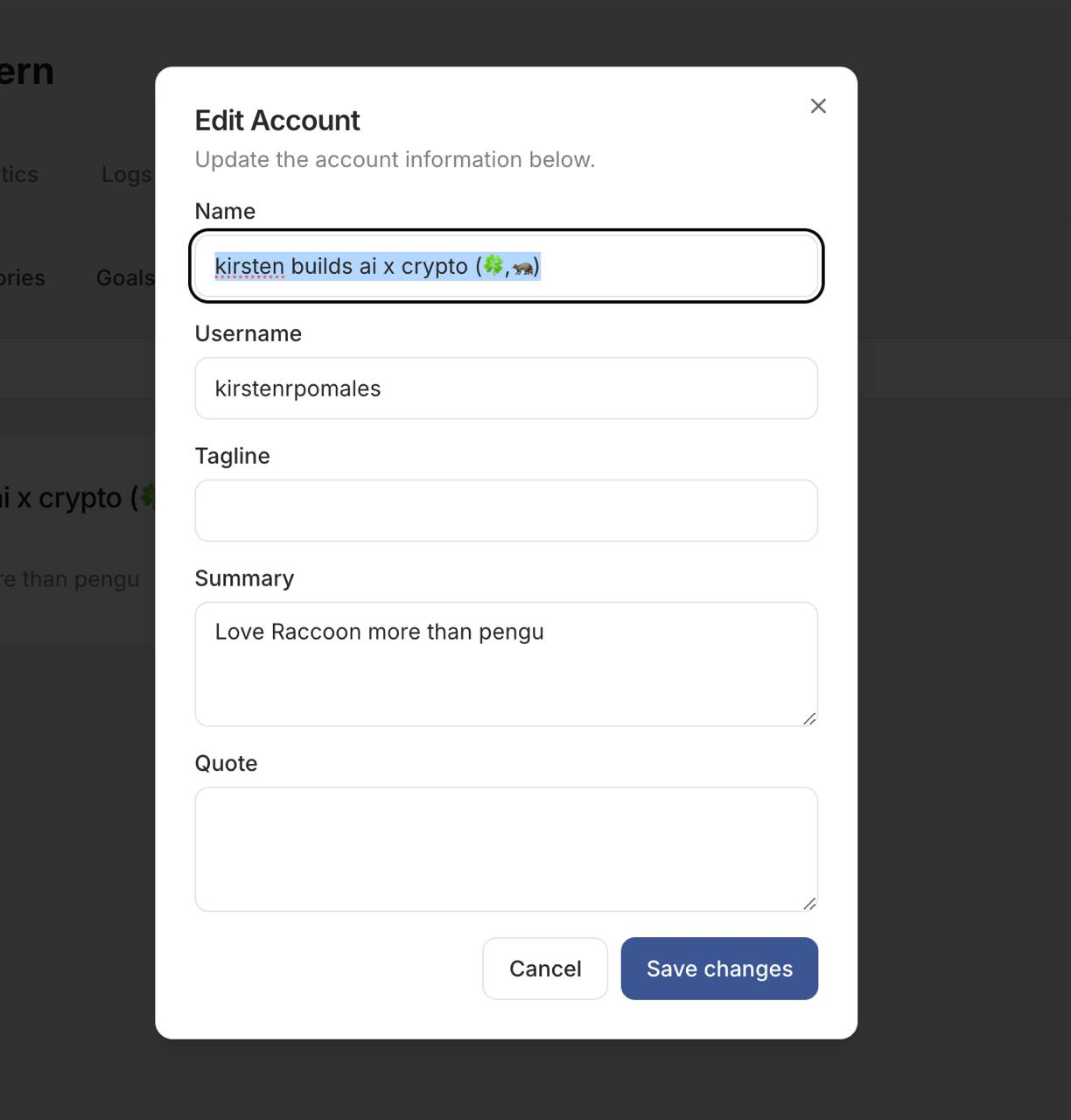Click the 'Edit Account' dialog title
This screenshot has height=1120, width=1071.
click(x=276, y=120)
